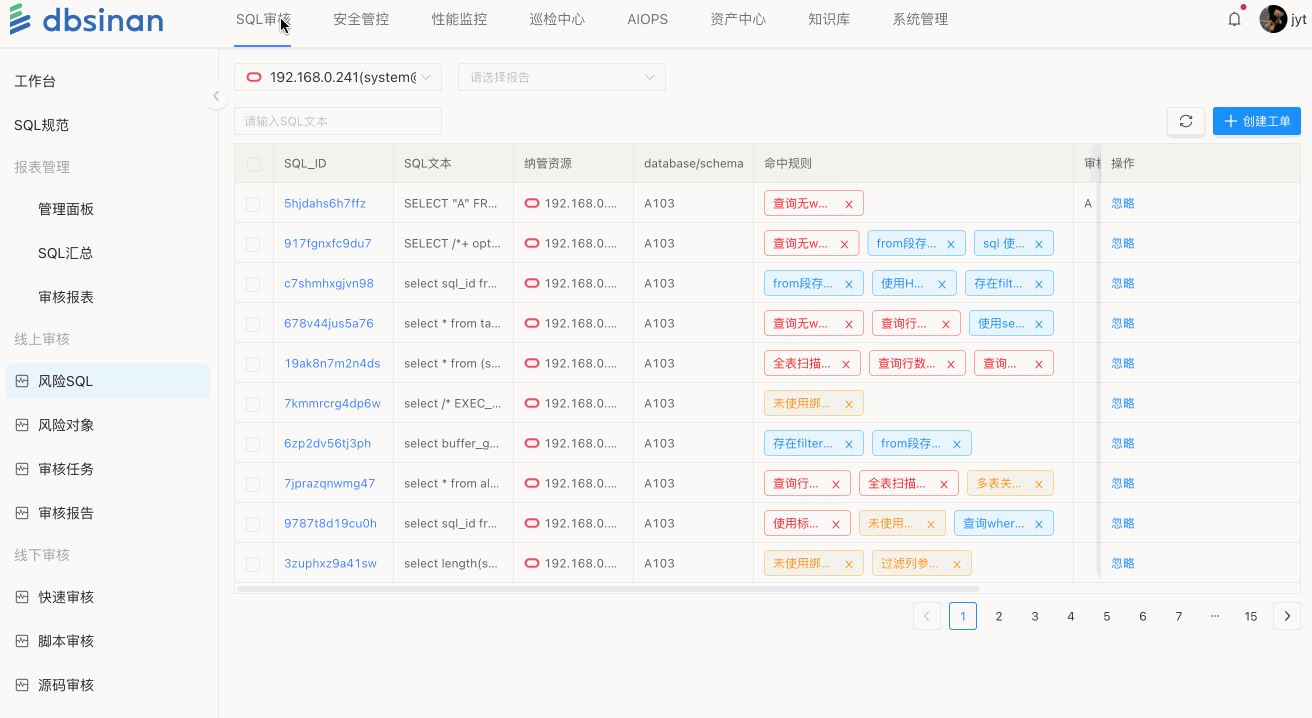This screenshot has width=1312, height=718.
Task: Toggle the select-all checkbox in table header
Action: click(253, 164)
